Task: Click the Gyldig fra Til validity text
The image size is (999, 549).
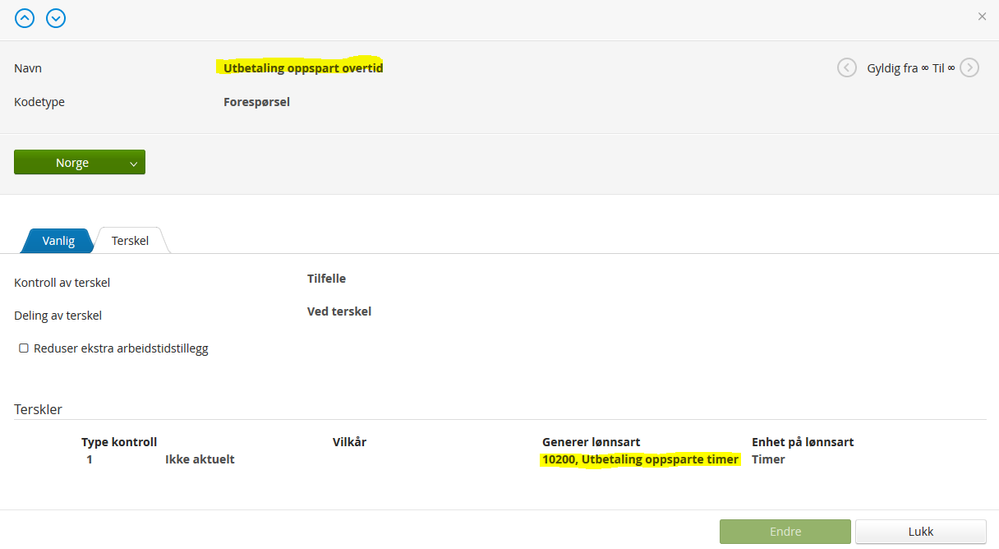Action: point(910,68)
